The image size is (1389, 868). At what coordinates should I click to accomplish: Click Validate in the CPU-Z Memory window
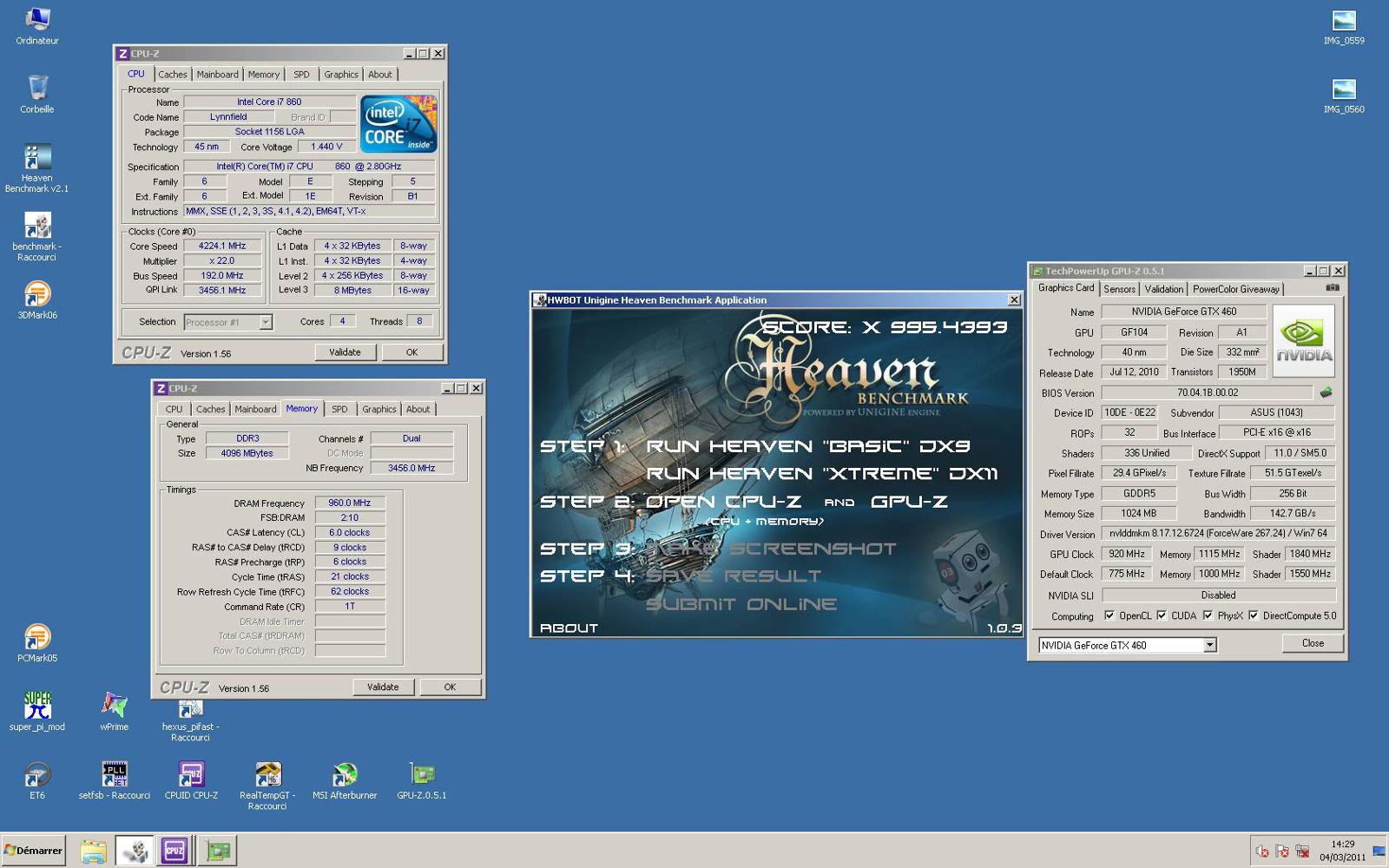(x=383, y=687)
